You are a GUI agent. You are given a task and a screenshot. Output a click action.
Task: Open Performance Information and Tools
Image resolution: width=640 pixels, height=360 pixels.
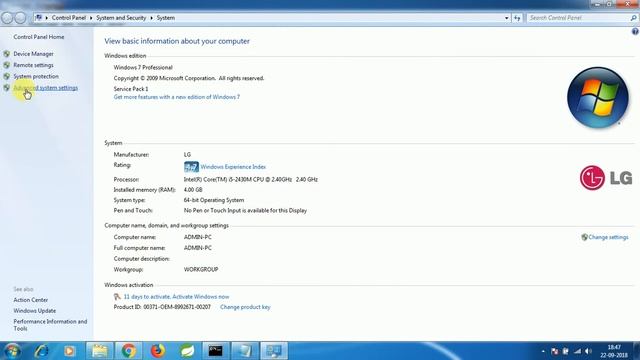[x=50, y=325]
